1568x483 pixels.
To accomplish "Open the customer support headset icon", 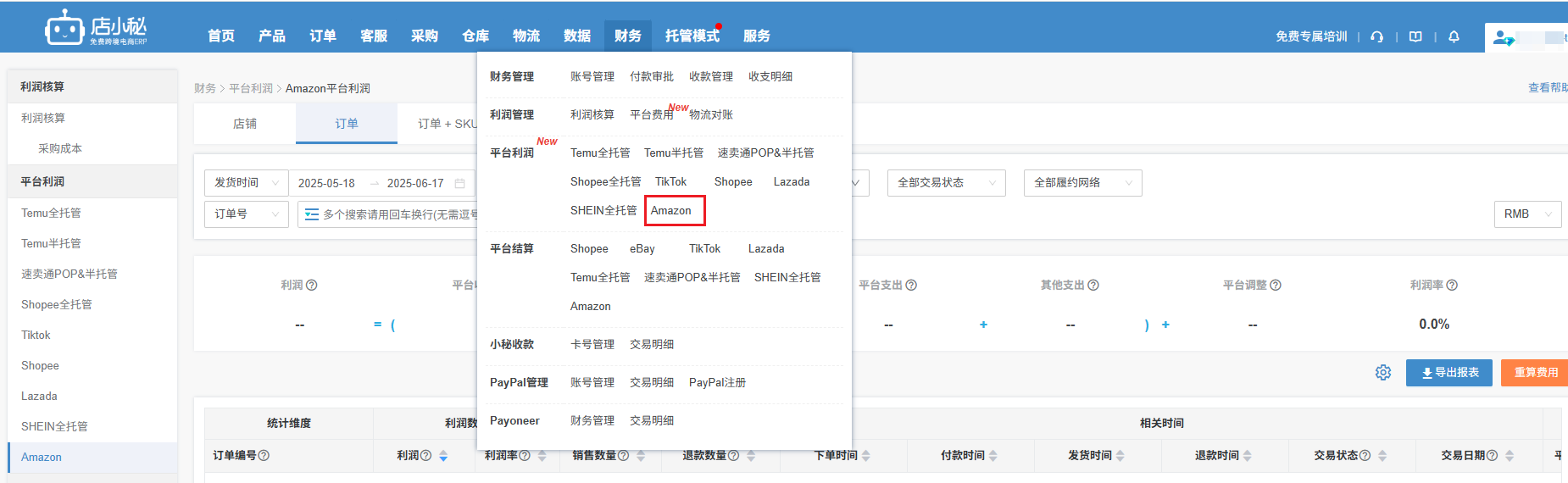I will click(1376, 36).
